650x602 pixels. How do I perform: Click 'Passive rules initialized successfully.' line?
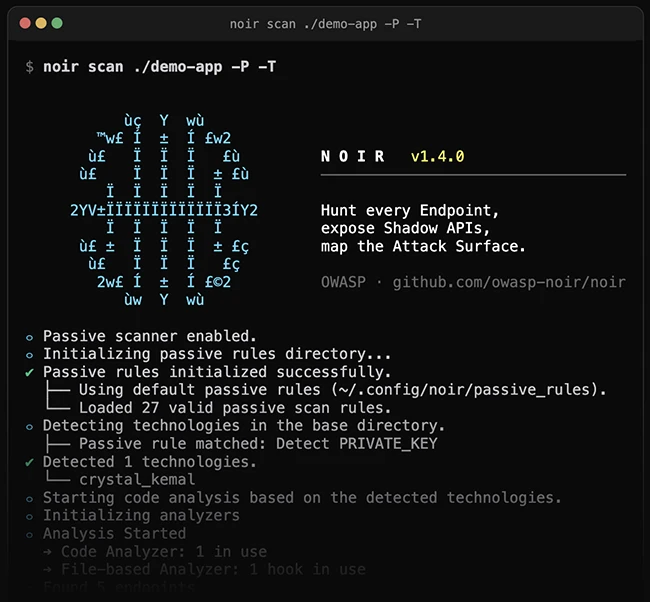pyautogui.click(x=217, y=372)
